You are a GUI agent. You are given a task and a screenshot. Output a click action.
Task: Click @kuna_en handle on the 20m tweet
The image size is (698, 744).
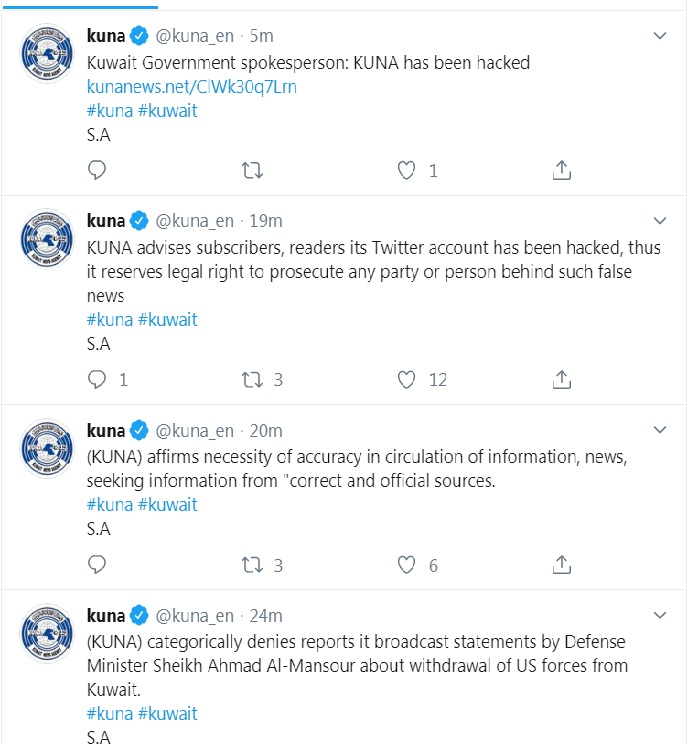pos(195,430)
